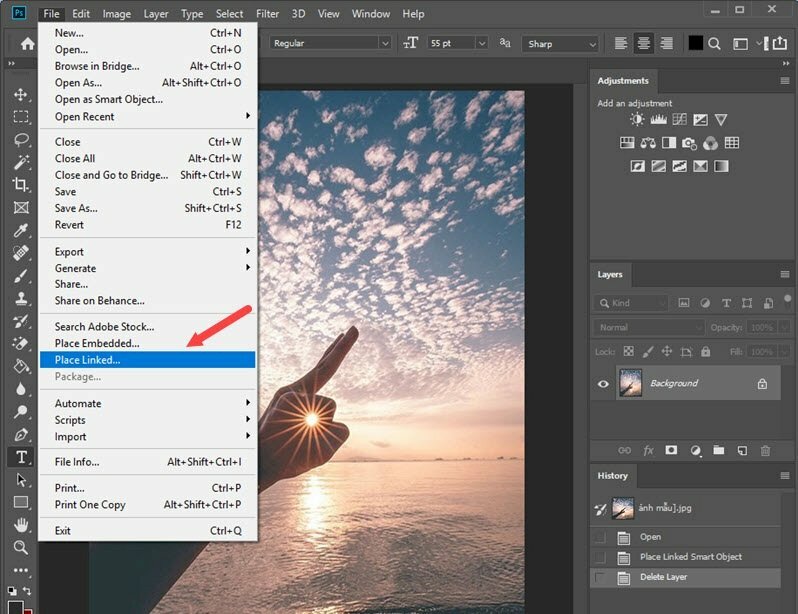Select the Horizontal Type tool

[x=21, y=457]
